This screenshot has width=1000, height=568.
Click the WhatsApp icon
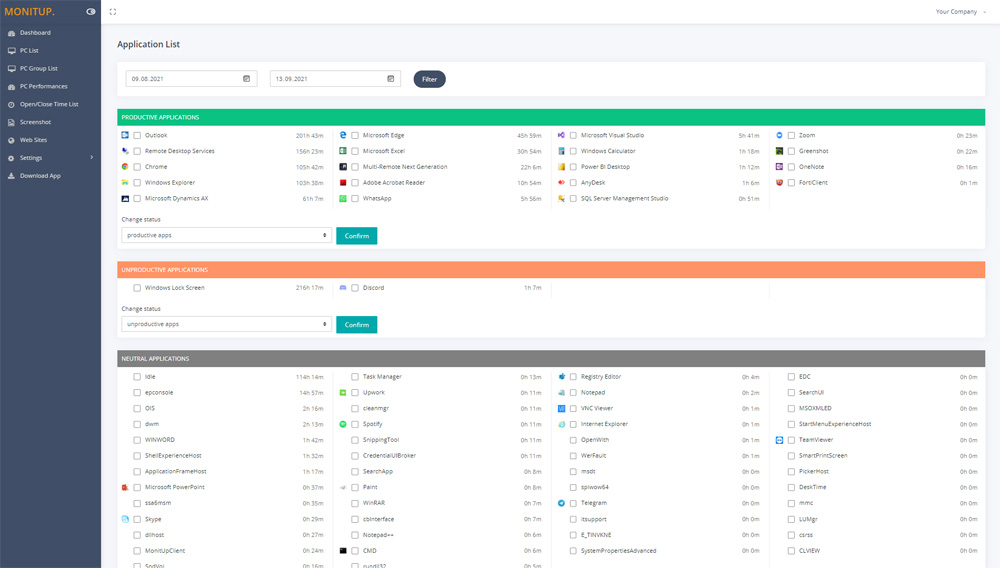pyautogui.click(x=343, y=198)
